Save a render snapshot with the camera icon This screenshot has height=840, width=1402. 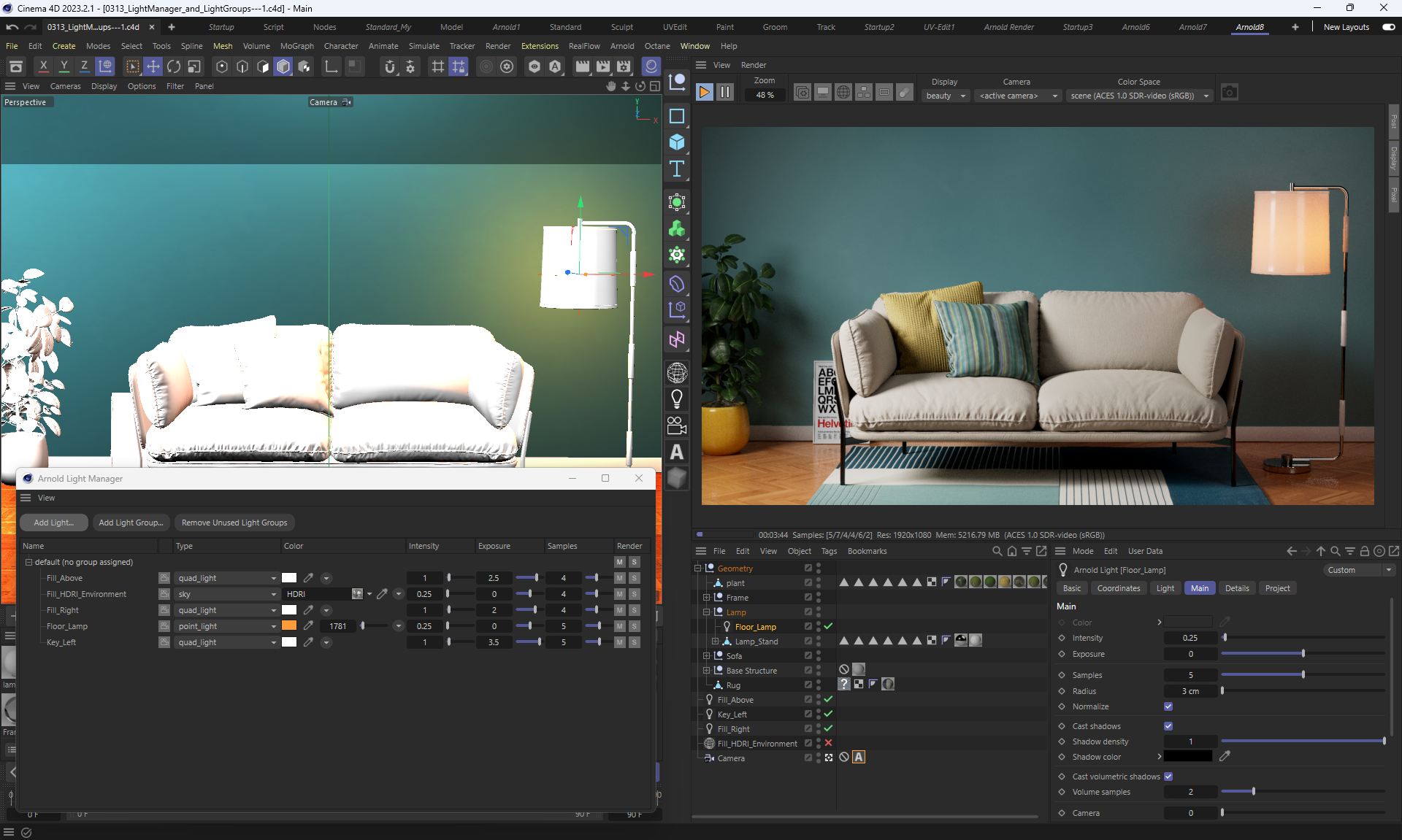click(1230, 93)
